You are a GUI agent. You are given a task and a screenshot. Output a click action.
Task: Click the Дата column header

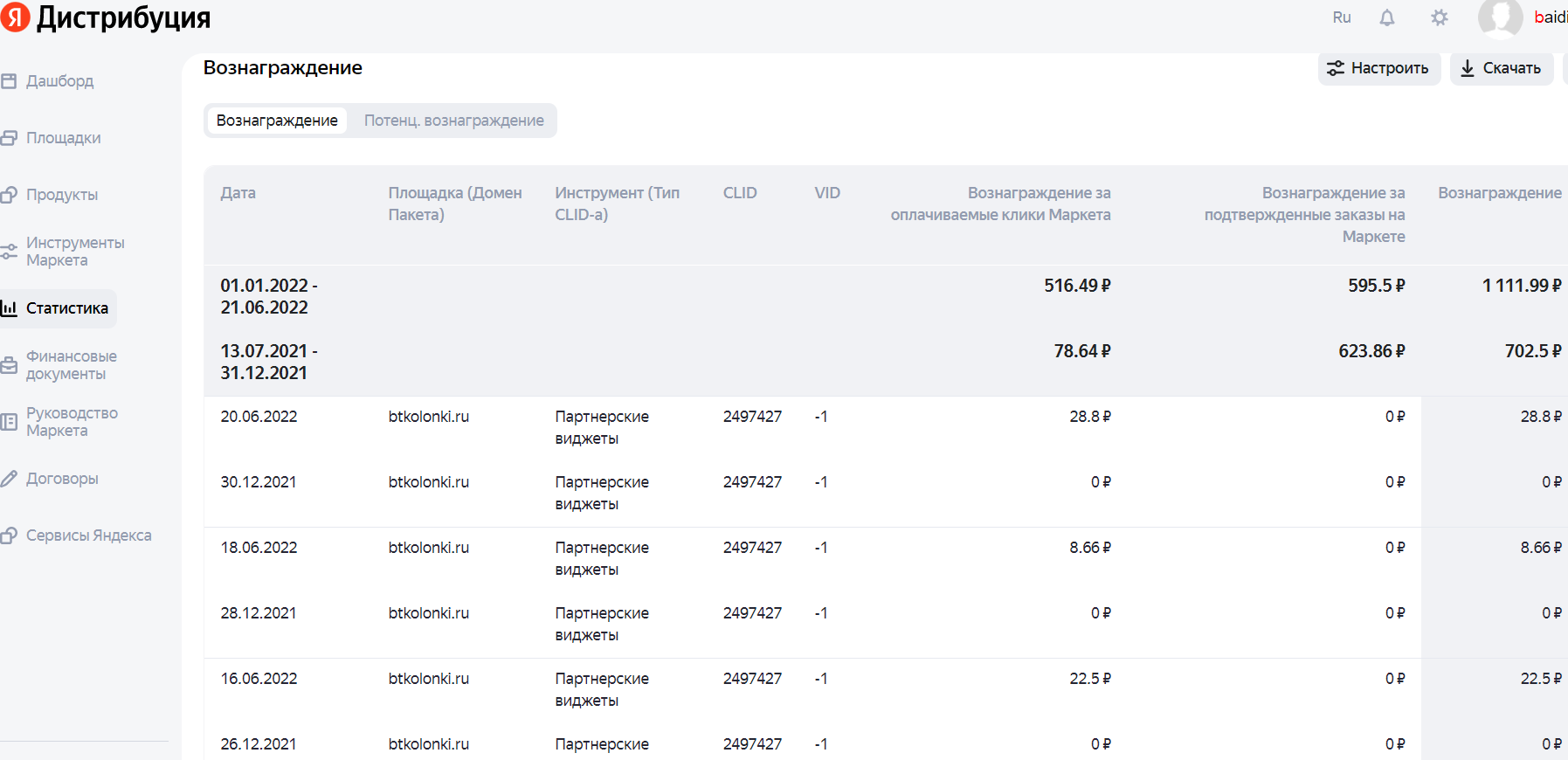pos(238,193)
